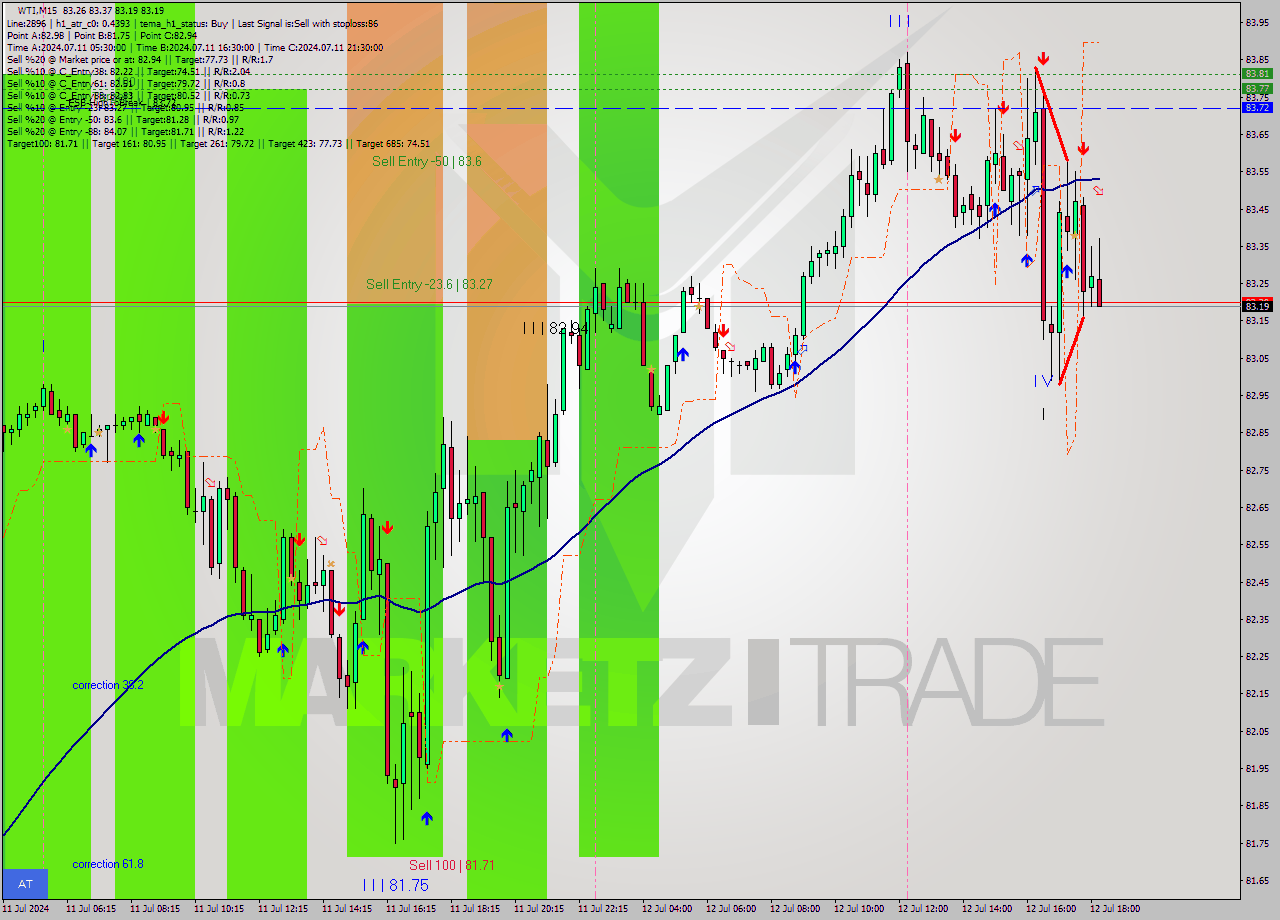Click the blue AT button
Image resolution: width=1280 pixels, height=920 pixels.
point(25,884)
